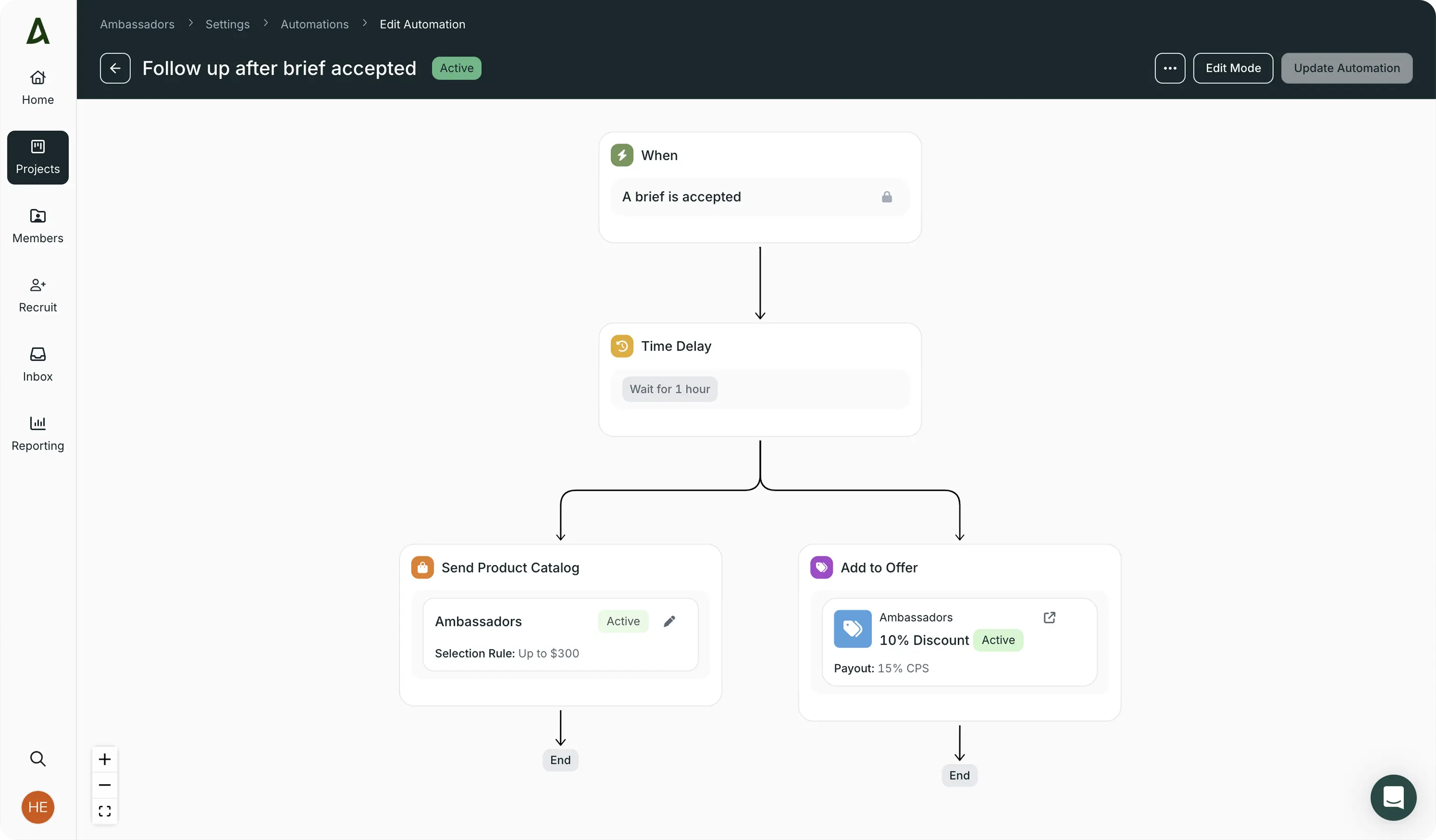
Task: Navigate to the Automations breadcrumb
Action: pyautogui.click(x=314, y=24)
